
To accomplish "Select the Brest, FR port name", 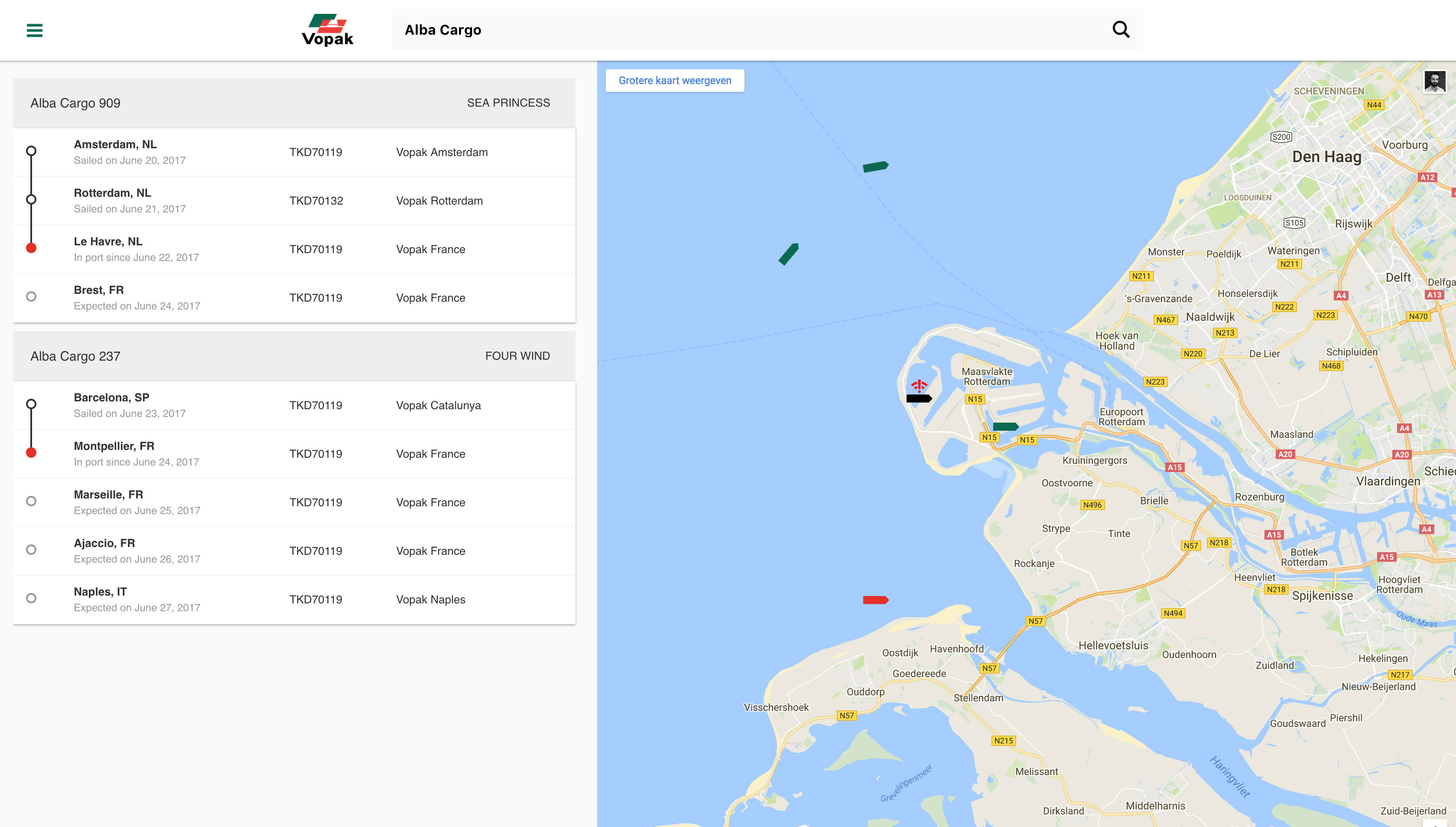I will click(99, 290).
